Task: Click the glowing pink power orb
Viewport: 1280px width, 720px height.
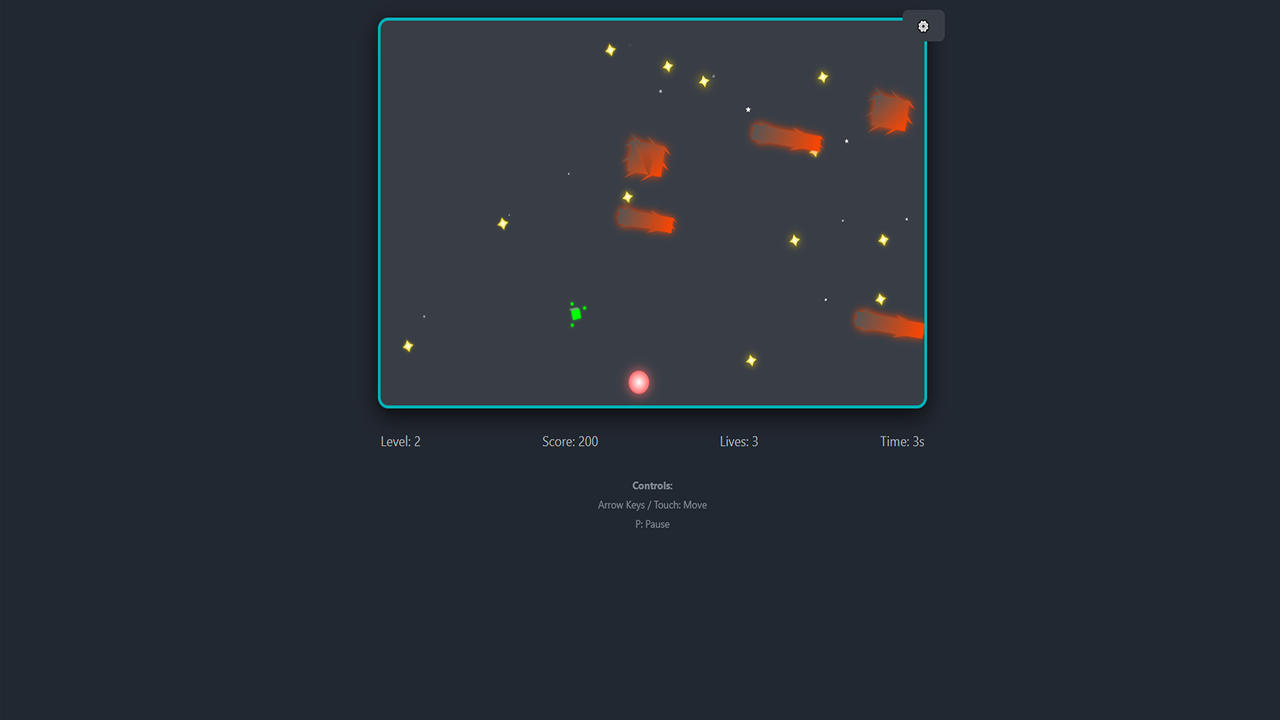Action: tap(638, 381)
